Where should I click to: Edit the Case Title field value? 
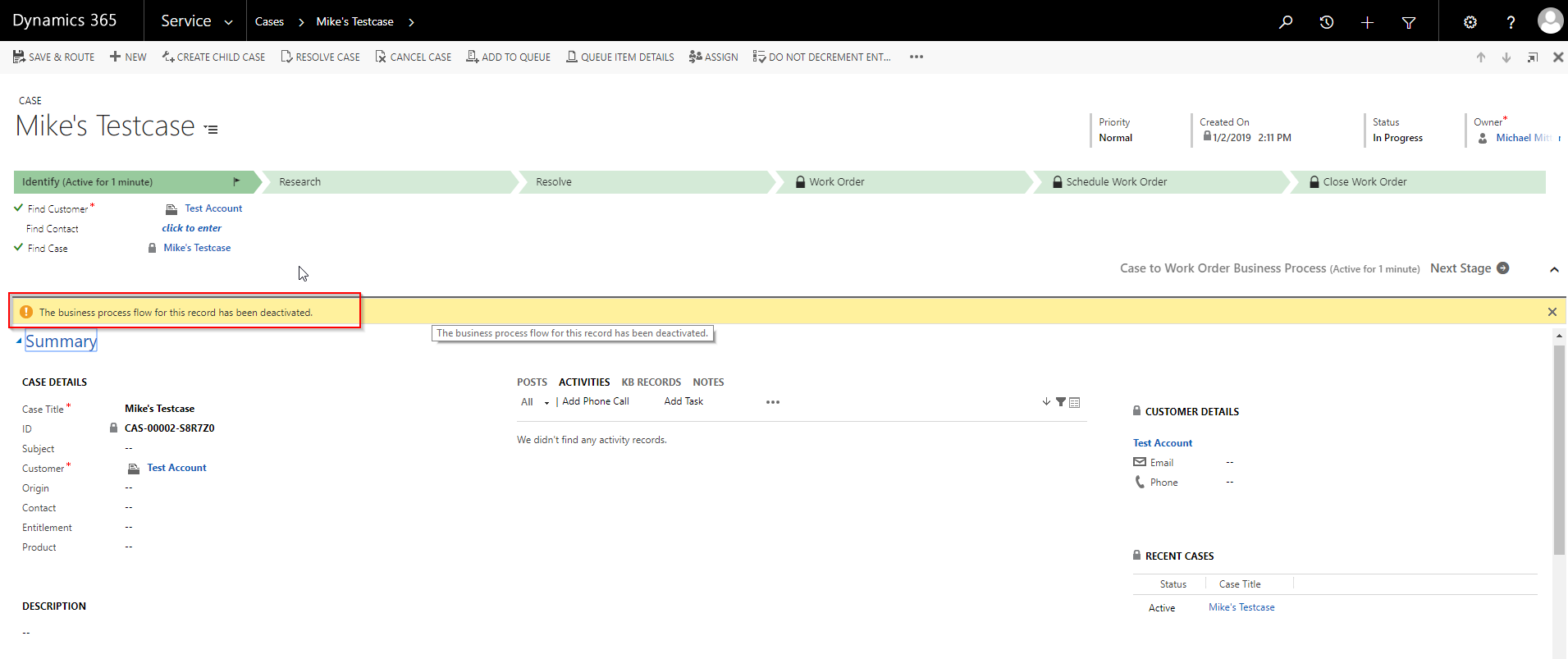(x=160, y=409)
